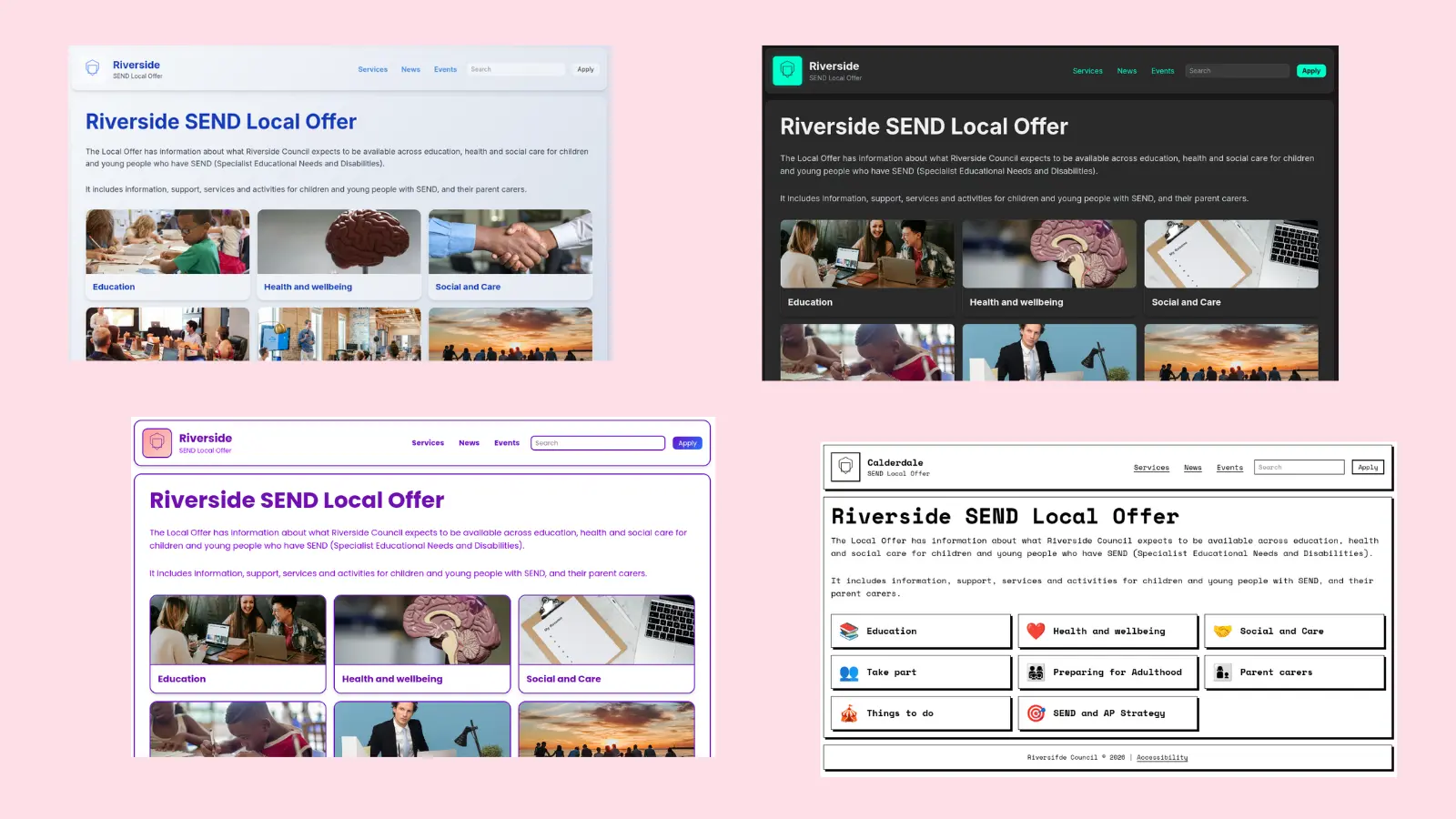Viewport: 1456px width, 819px height.
Task: Open Education card in dark theme mockup
Action: click(x=867, y=268)
